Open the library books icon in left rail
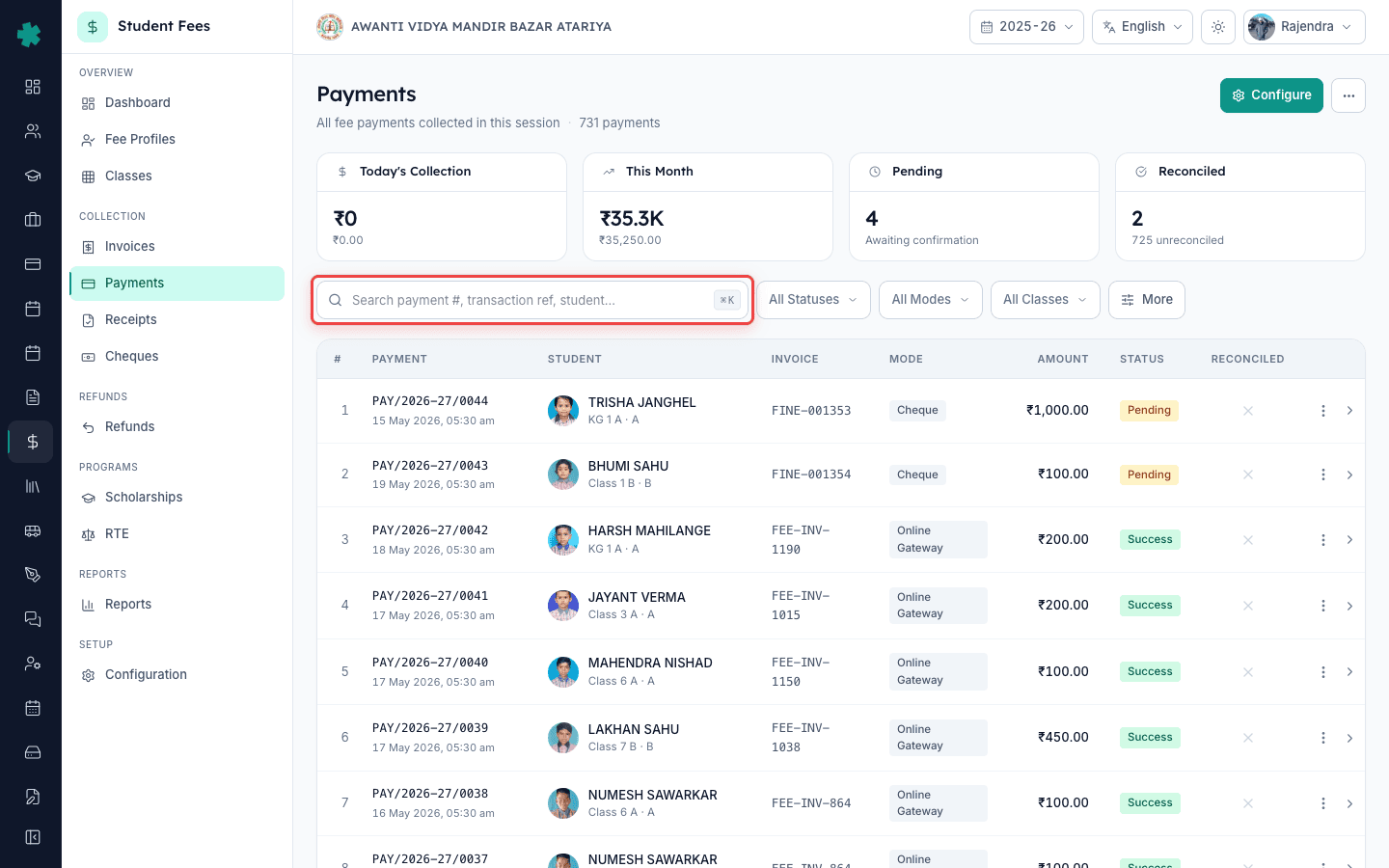This screenshot has width=1389, height=868. (33, 486)
